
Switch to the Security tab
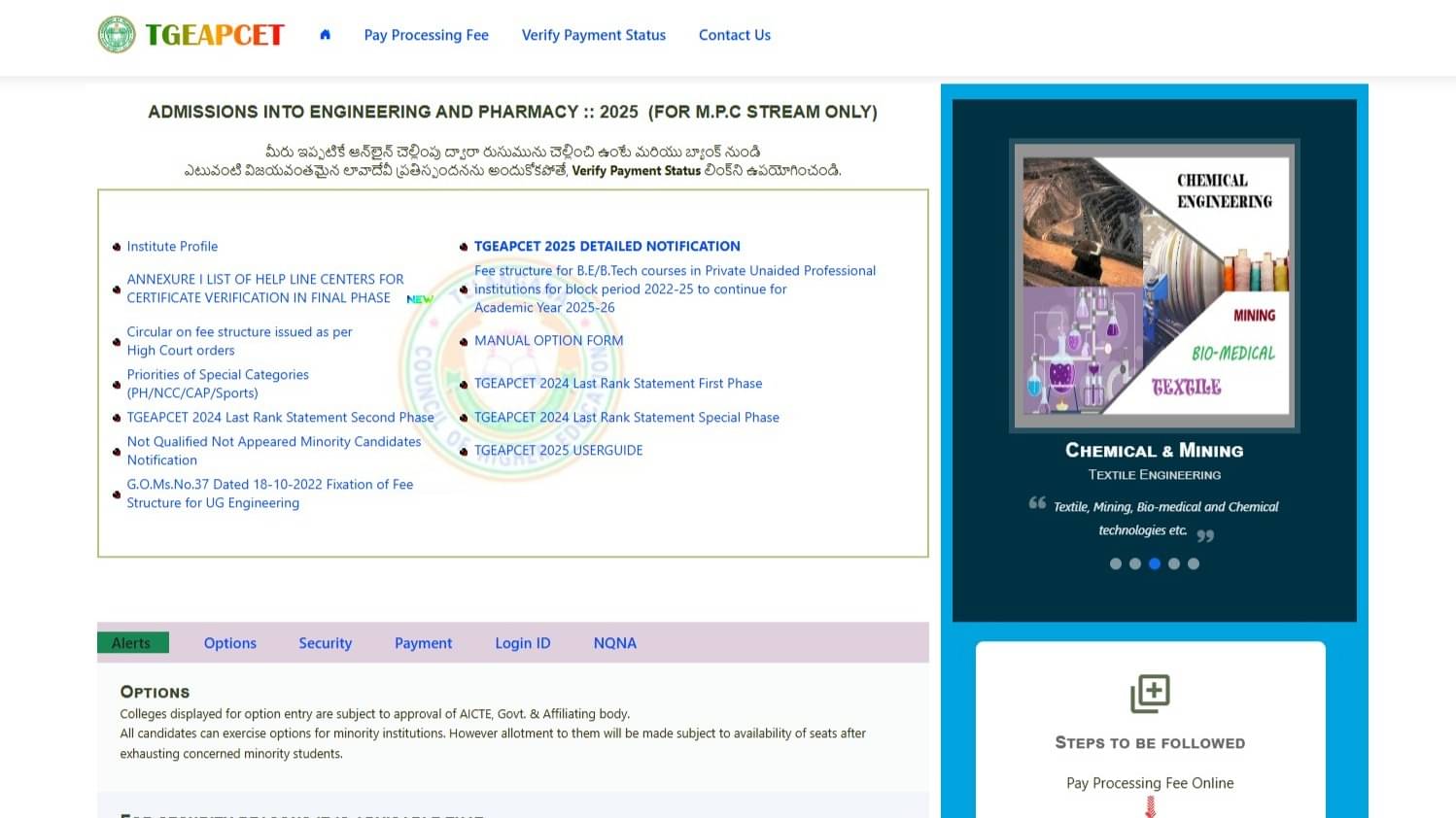click(x=325, y=642)
